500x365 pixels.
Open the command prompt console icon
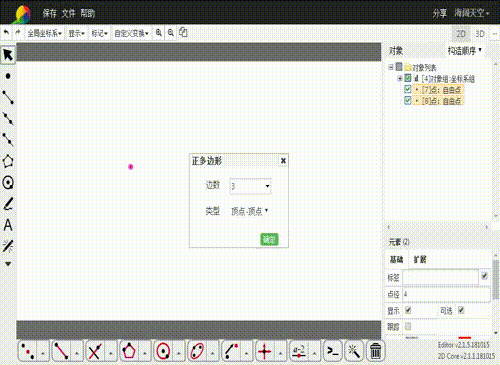[x=333, y=351]
